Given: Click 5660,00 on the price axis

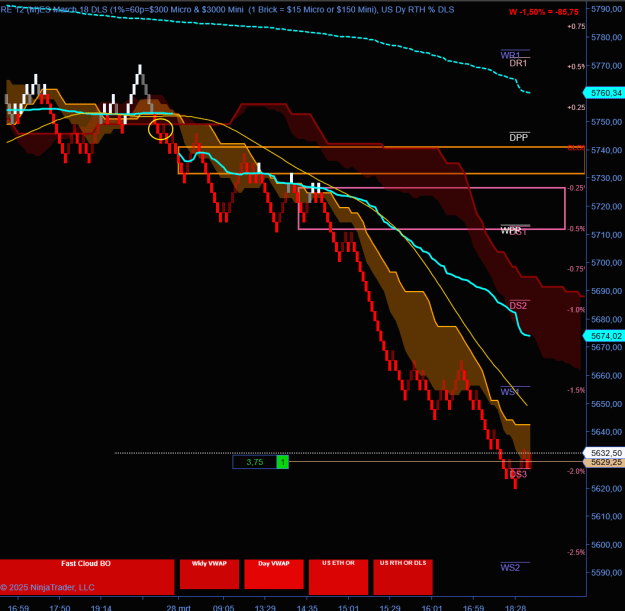Looking at the screenshot, I should [606, 376].
